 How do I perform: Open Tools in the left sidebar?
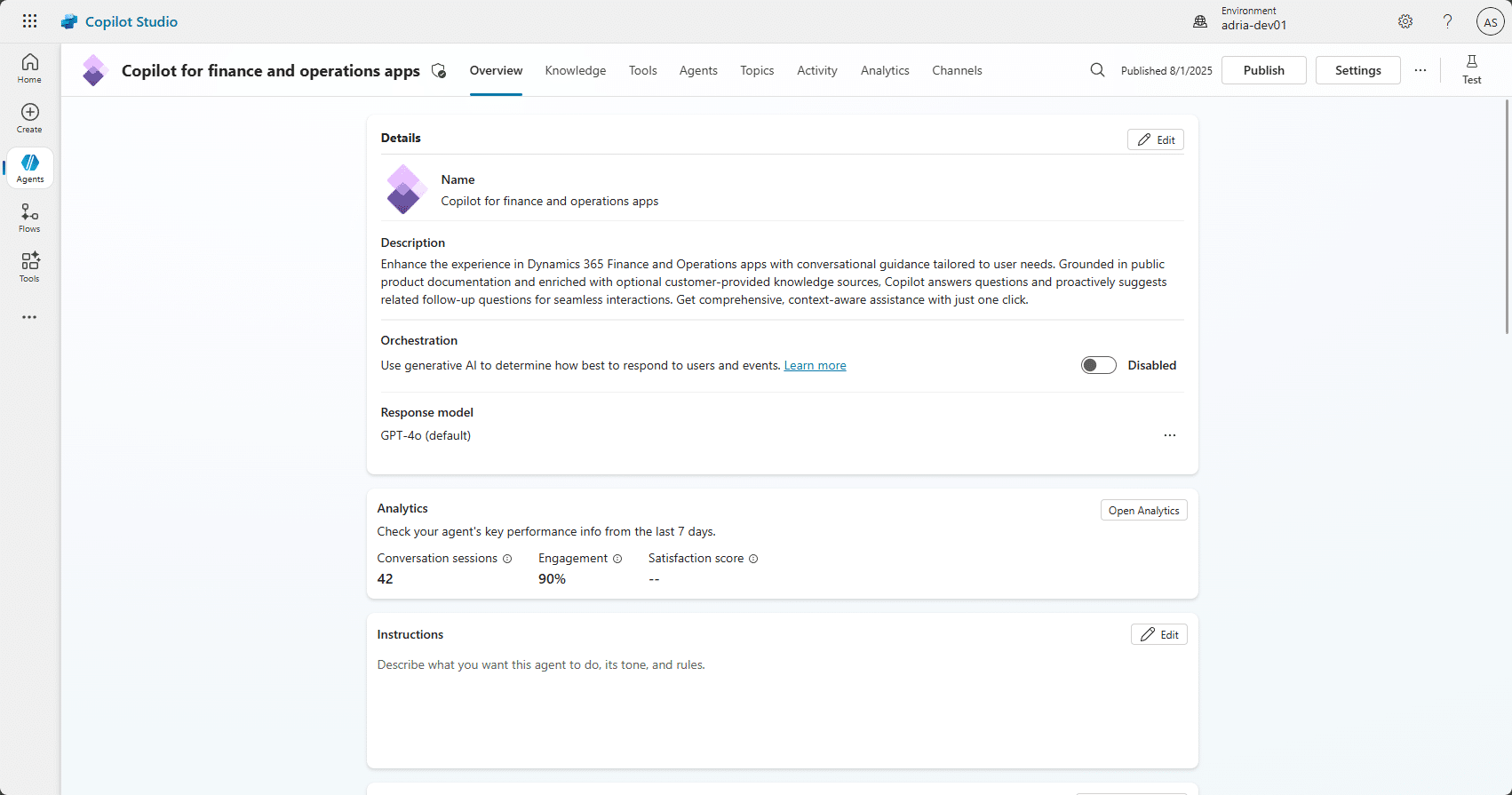pyautogui.click(x=29, y=267)
